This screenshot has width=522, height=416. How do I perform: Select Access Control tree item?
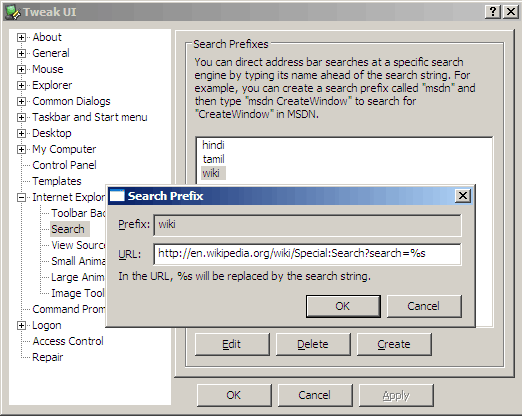point(68,341)
